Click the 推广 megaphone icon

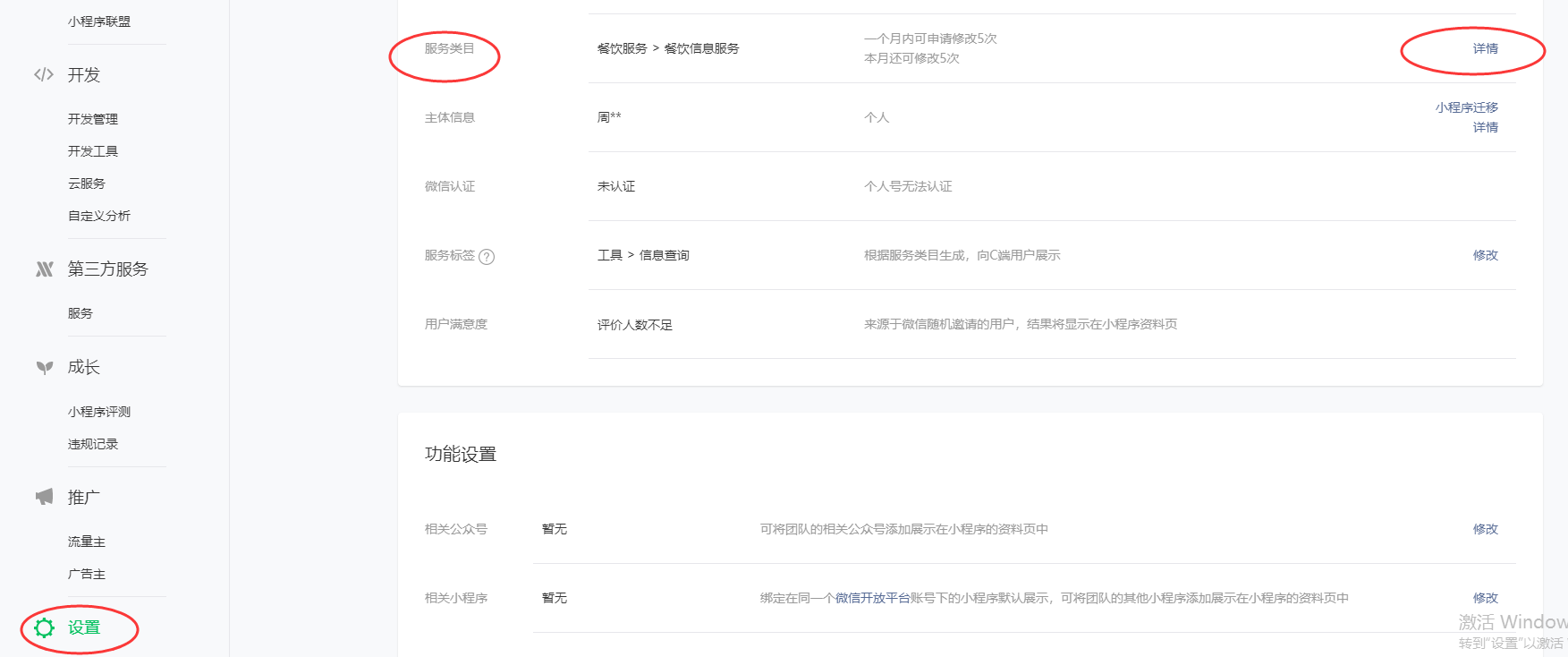(x=44, y=497)
